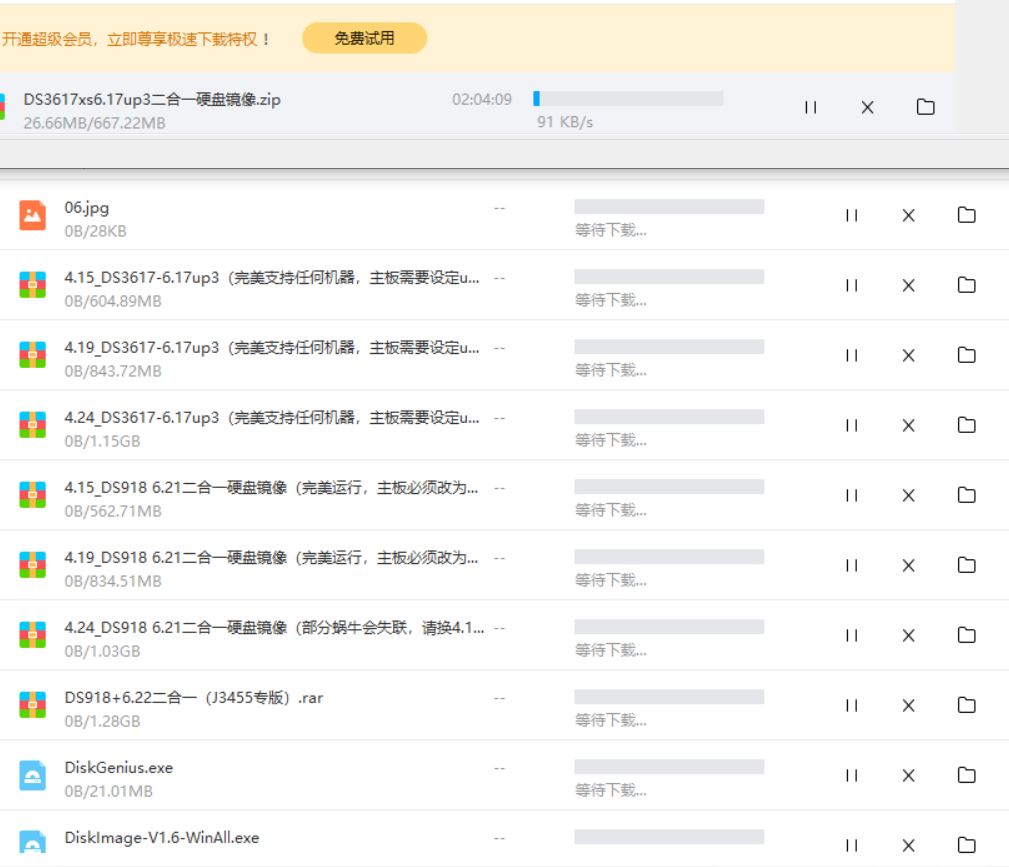Screen dimensions: 1009x867
Task: Cancel the DS918+6.22 J3455 rar download
Action: [x=908, y=706]
